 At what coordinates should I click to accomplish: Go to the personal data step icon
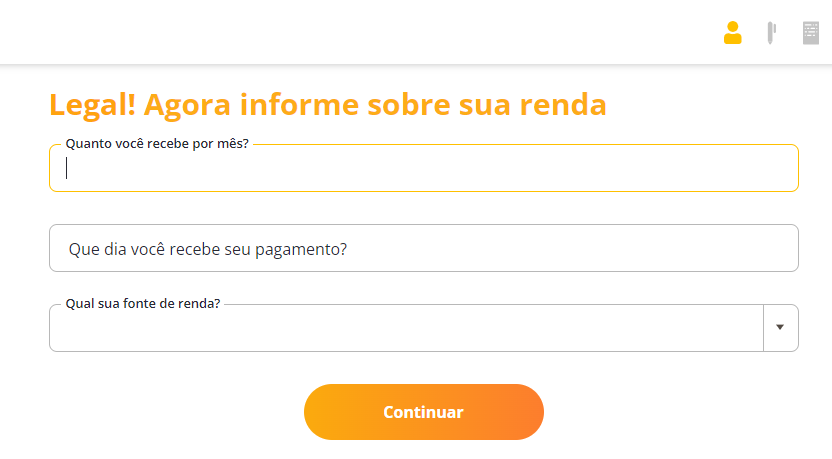click(x=733, y=33)
